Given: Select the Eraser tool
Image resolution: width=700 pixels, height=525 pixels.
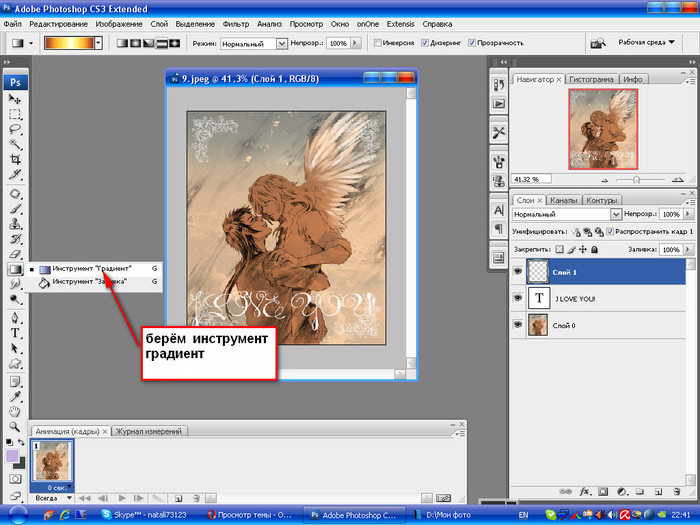Looking at the screenshot, I should (15, 254).
